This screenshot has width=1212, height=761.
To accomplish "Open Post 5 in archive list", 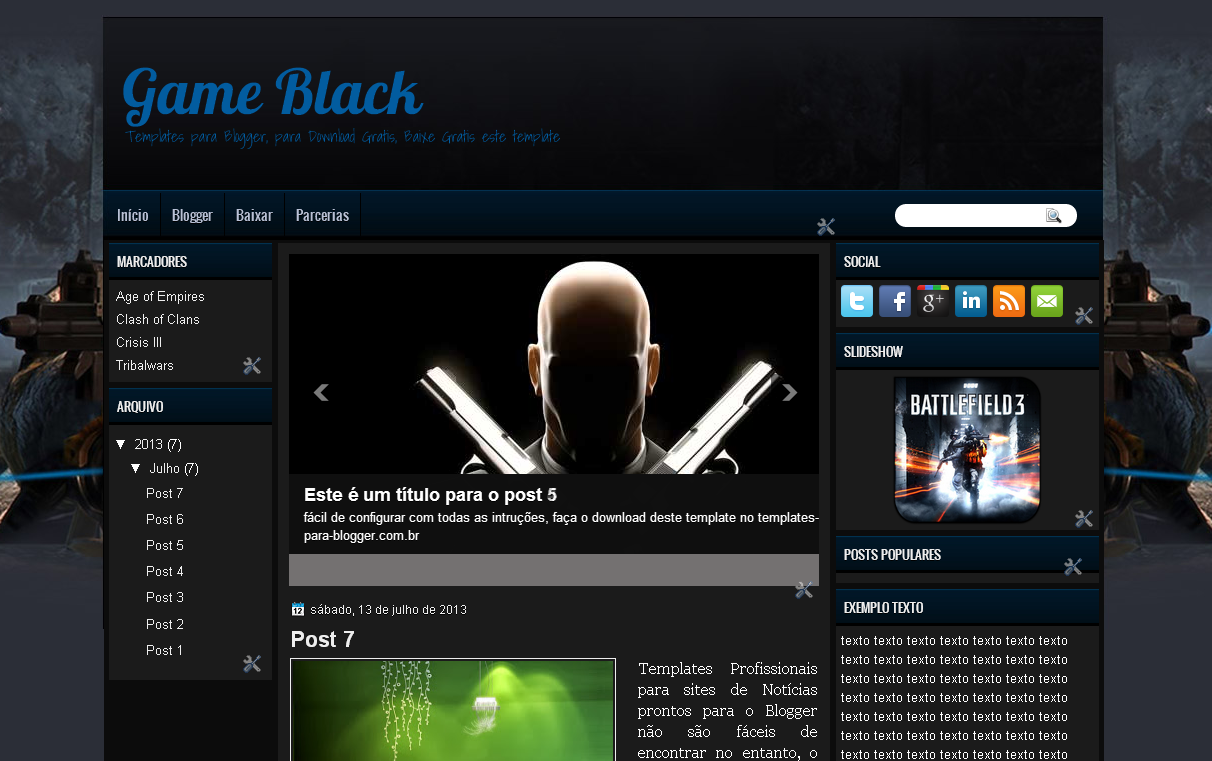I will coord(165,545).
